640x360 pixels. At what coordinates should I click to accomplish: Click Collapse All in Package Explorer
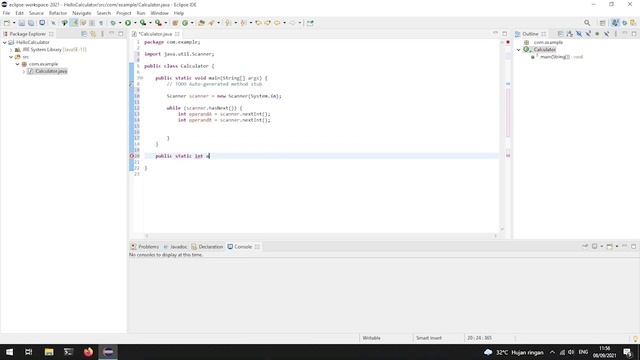[84, 34]
